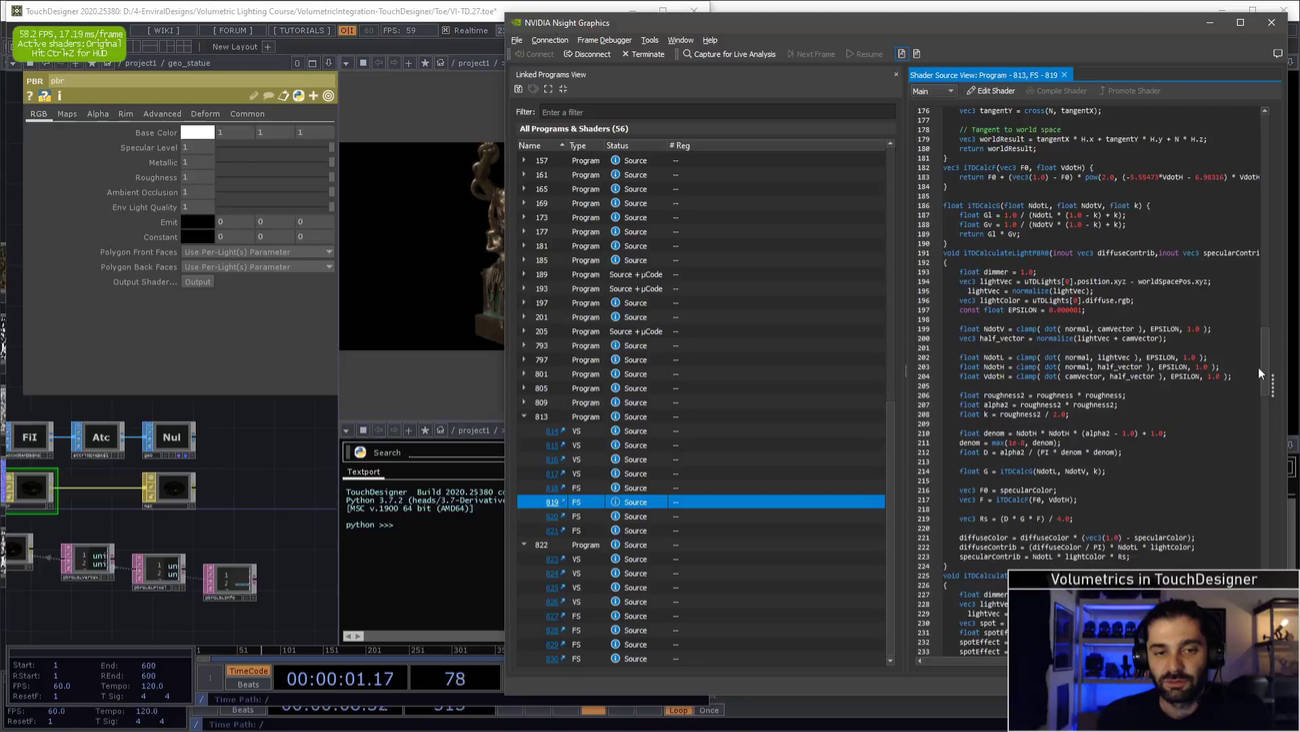Toggle Loop button in timeline
The height and width of the screenshot is (732, 1300).
679,710
